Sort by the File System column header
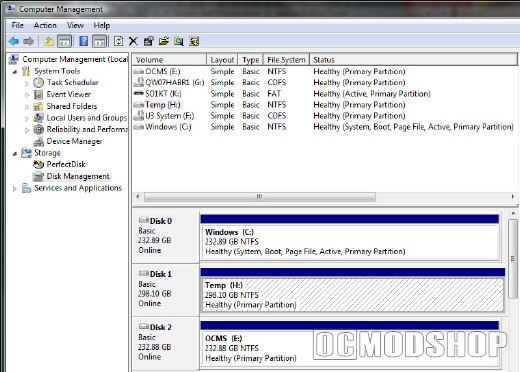This screenshot has width=520, height=372. (286, 60)
